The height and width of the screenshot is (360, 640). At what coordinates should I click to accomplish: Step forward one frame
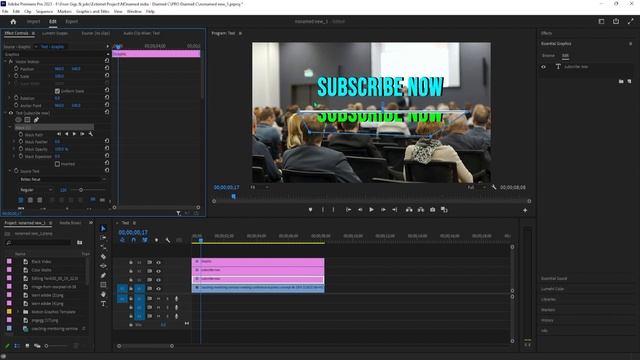tap(383, 210)
